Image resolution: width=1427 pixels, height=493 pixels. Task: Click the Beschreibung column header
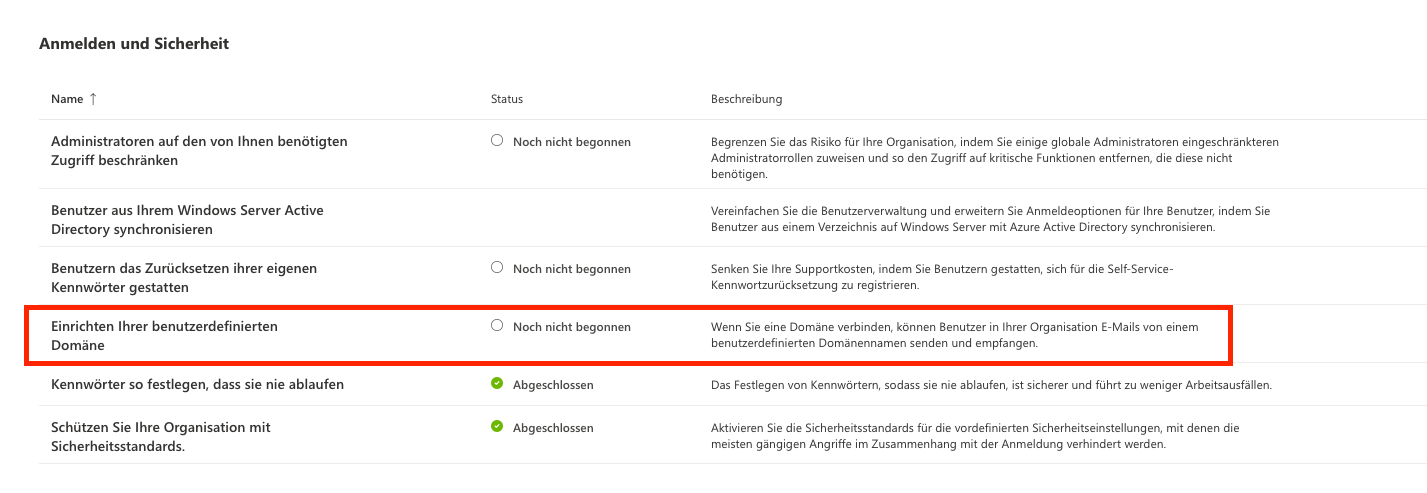pos(746,99)
